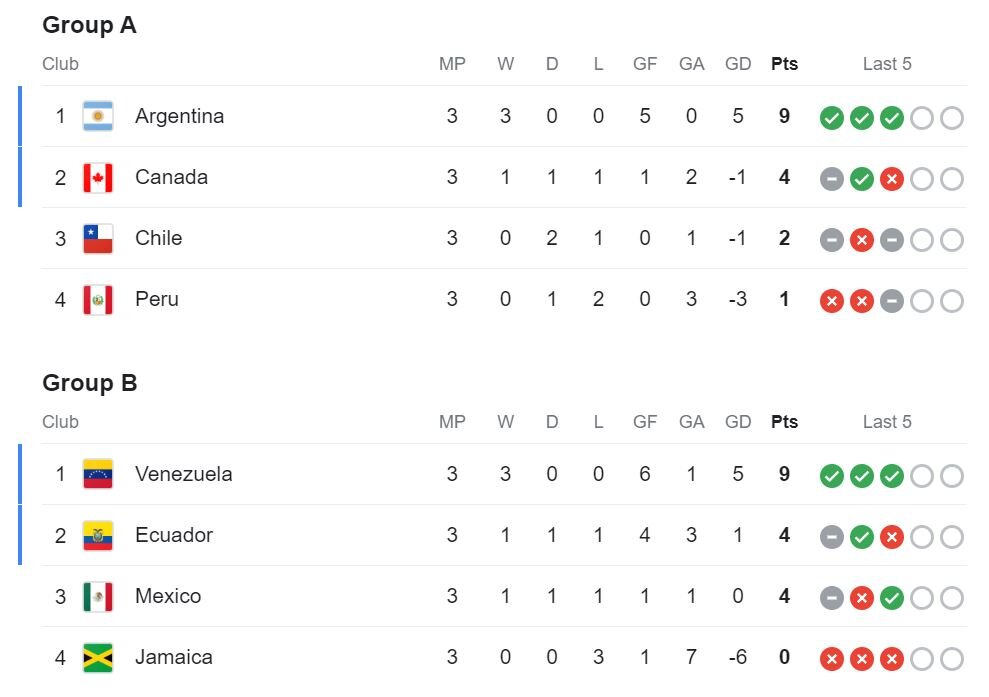Click Jamaica's first red loss icon
The width and height of the screenshot is (989, 697).
tap(831, 659)
